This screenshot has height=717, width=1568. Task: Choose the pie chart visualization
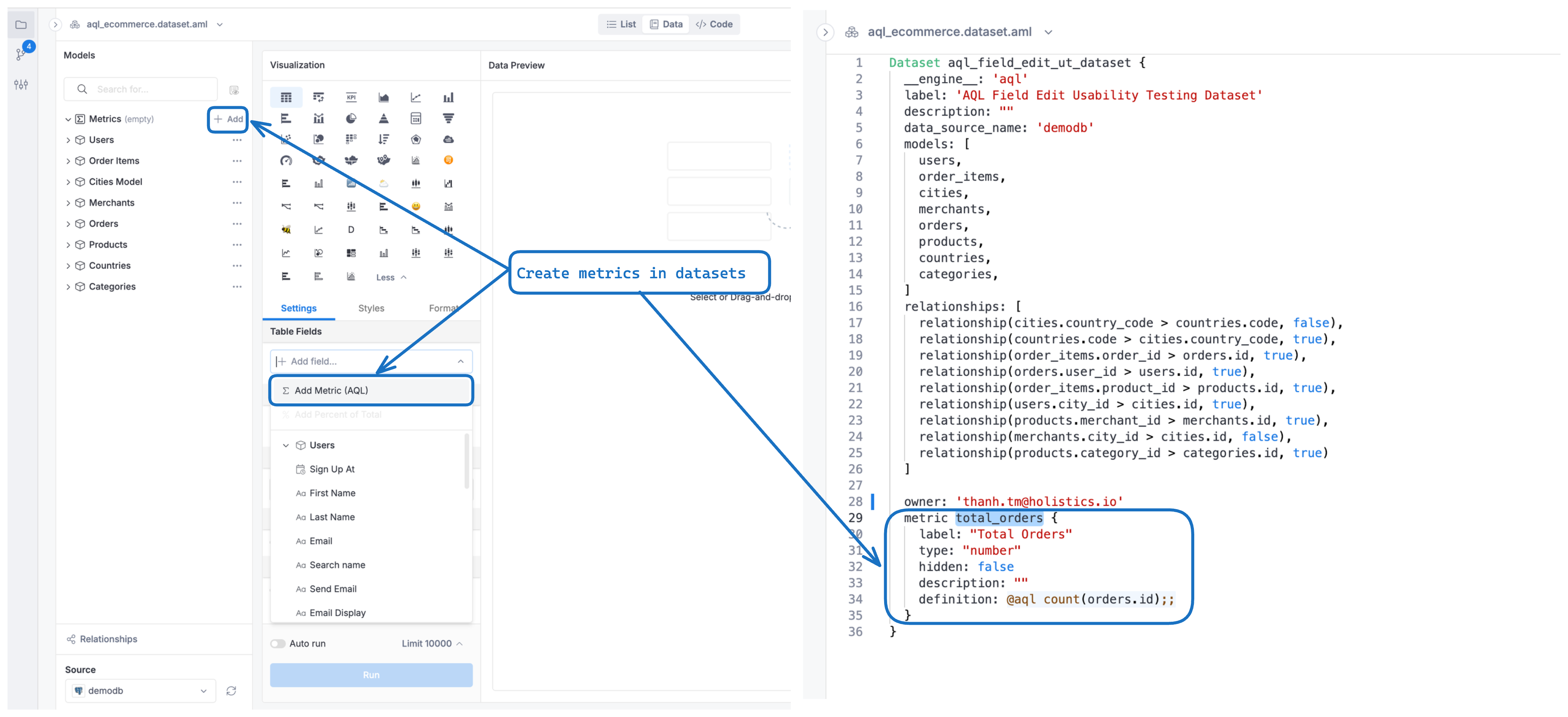351,119
